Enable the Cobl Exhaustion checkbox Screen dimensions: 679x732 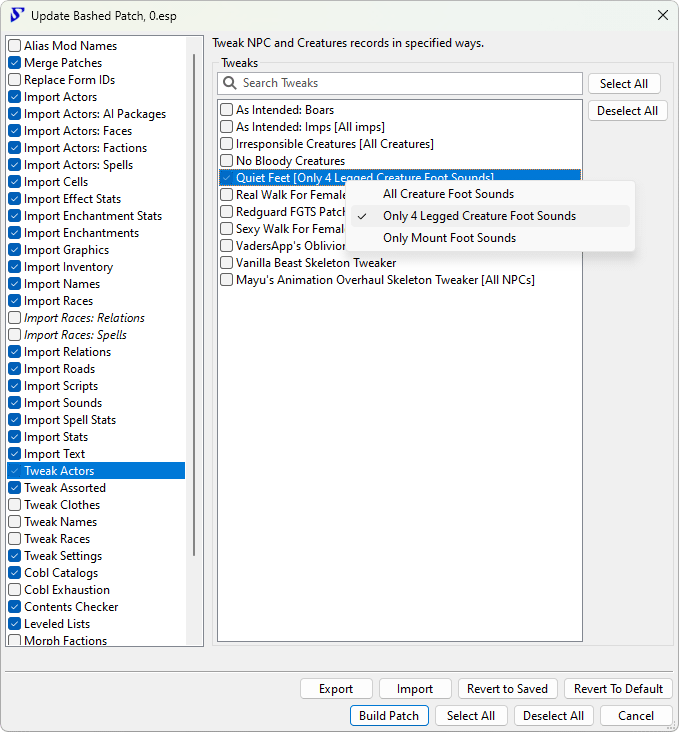tap(15, 590)
